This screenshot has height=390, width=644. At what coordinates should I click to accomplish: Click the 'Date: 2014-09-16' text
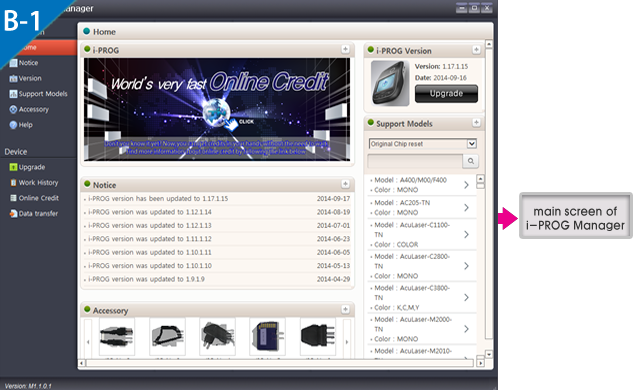[x=441, y=78]
